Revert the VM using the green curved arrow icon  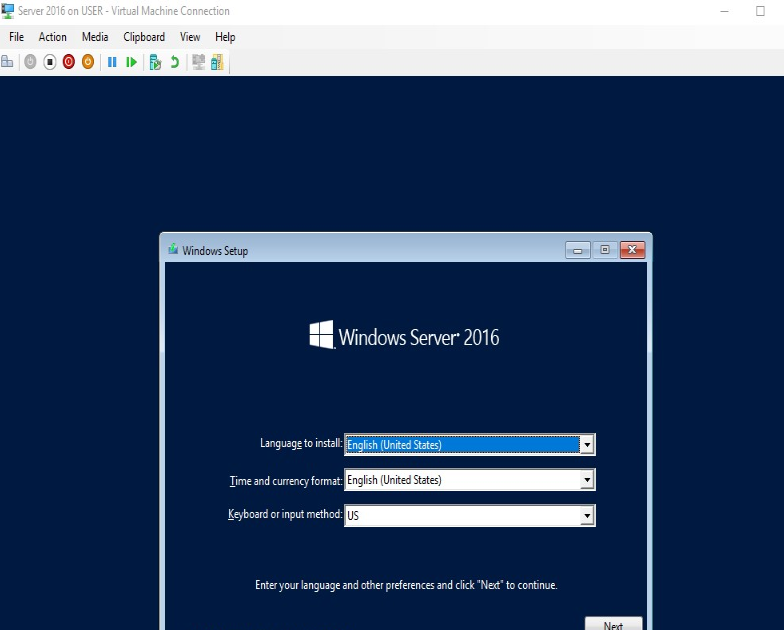coord(174,62)
